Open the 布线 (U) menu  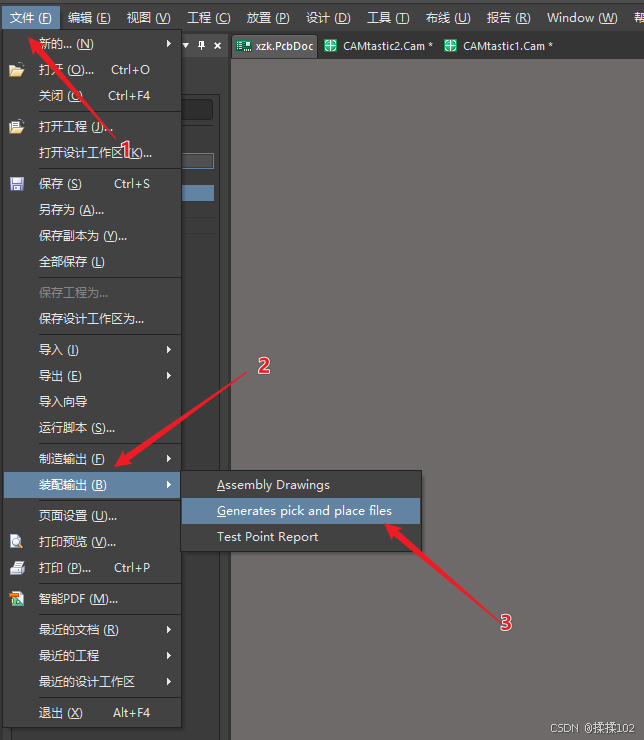(x=448, y=18)
